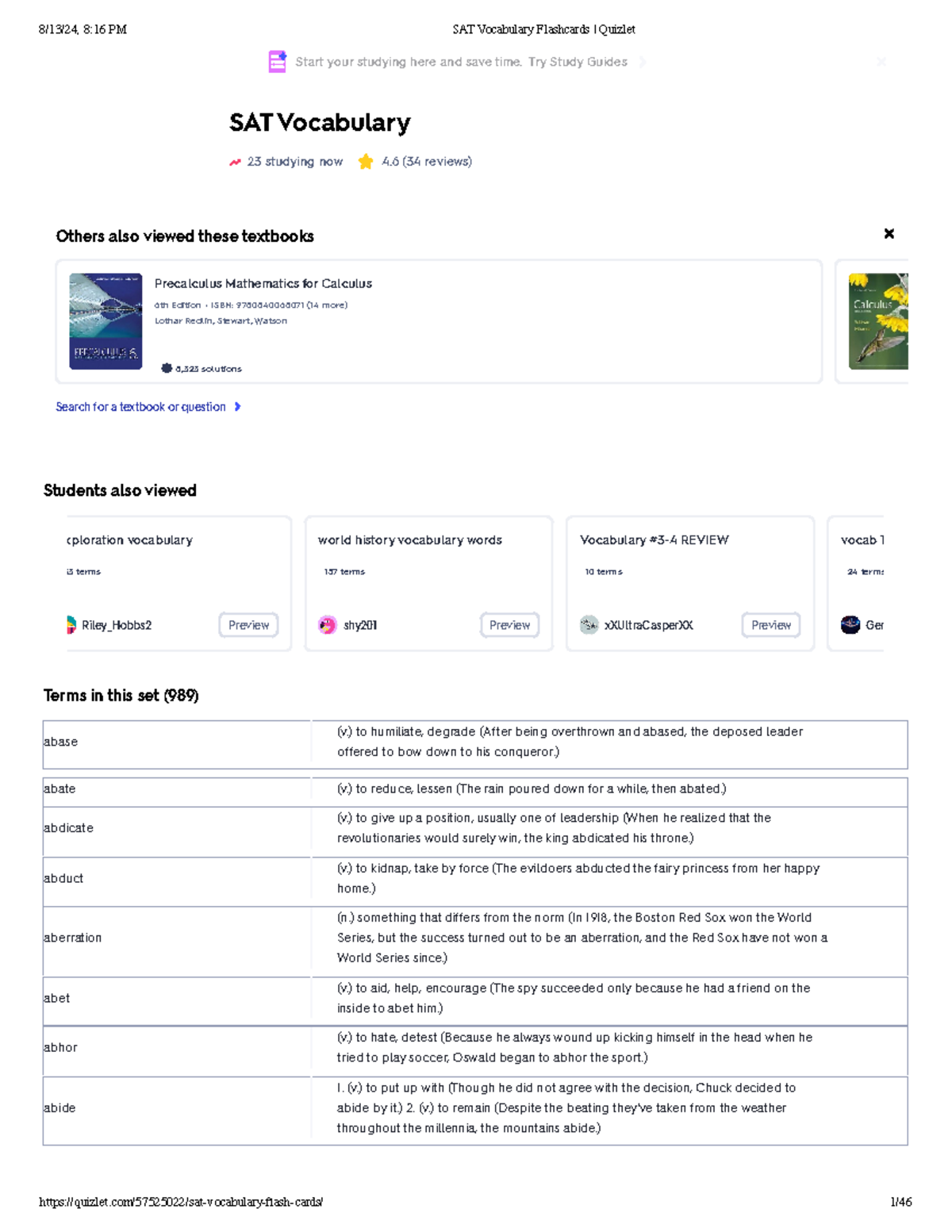Click the star icon next to the rating

click(365, 161)
